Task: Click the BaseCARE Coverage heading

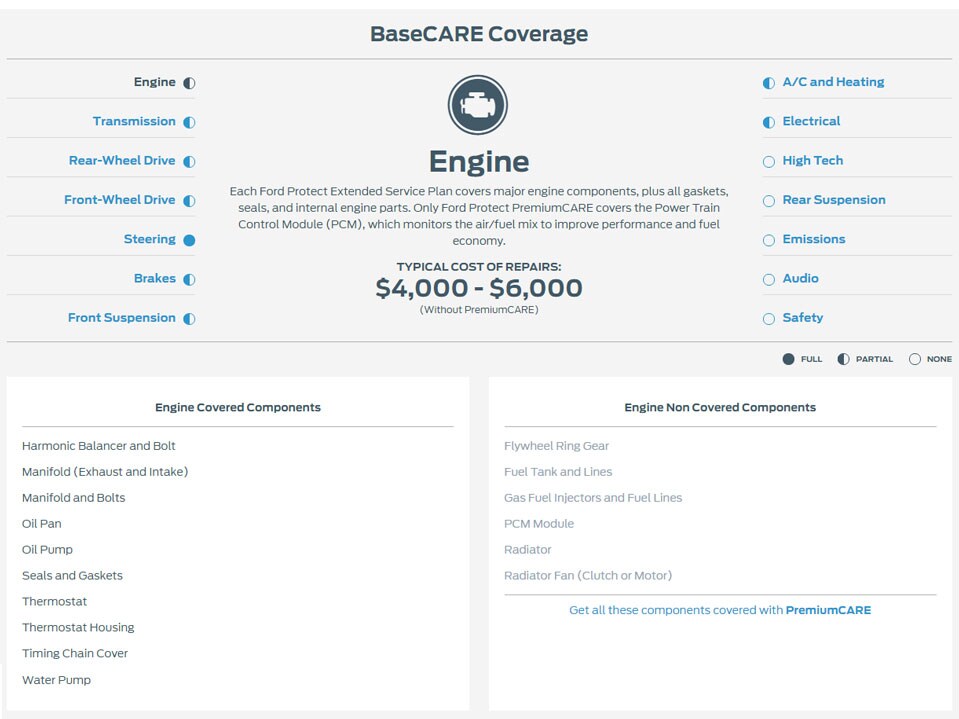Action: [479, 34]
